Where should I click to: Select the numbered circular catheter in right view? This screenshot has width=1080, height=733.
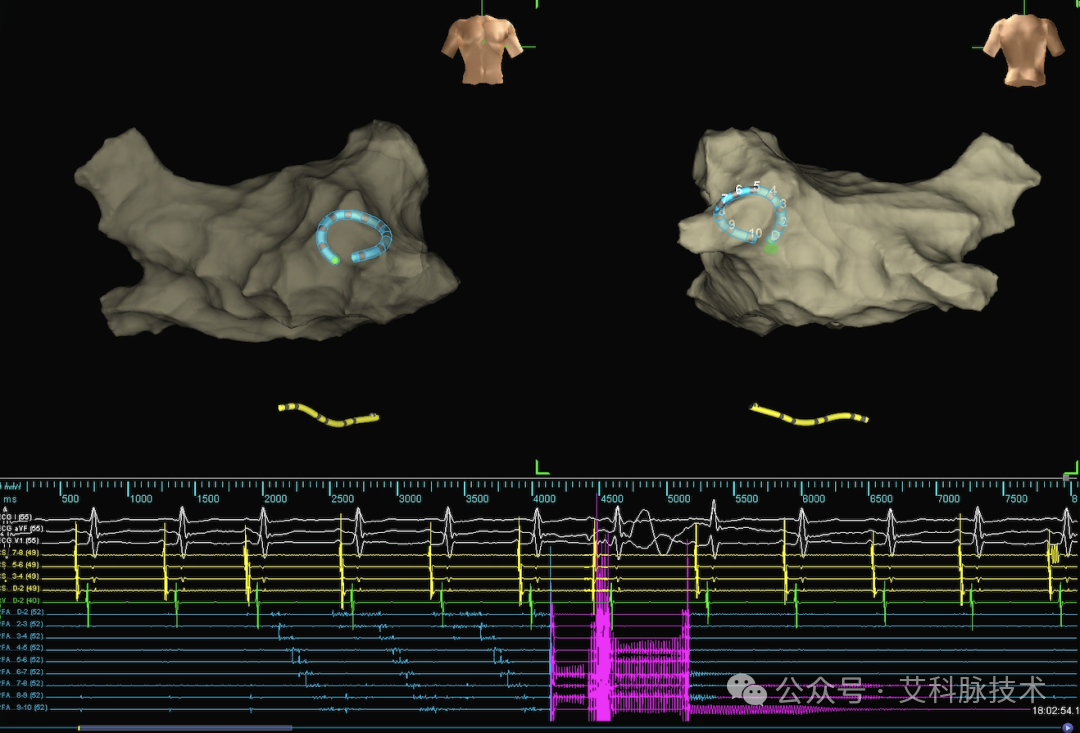pyautogui.click(x=750, y=214)
